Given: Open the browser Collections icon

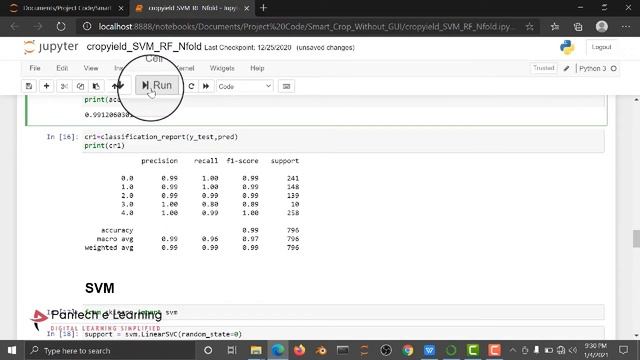Looking at the screenshot, I should coord(578,27).
